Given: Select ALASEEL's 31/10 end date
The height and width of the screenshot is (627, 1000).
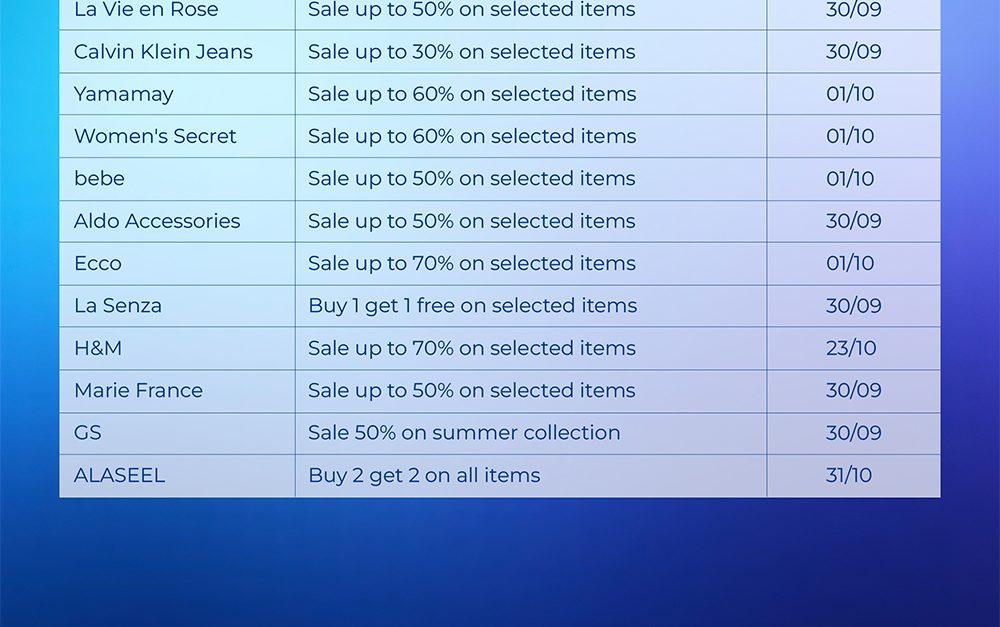Looking at the screenshot, I should point(850,476).
